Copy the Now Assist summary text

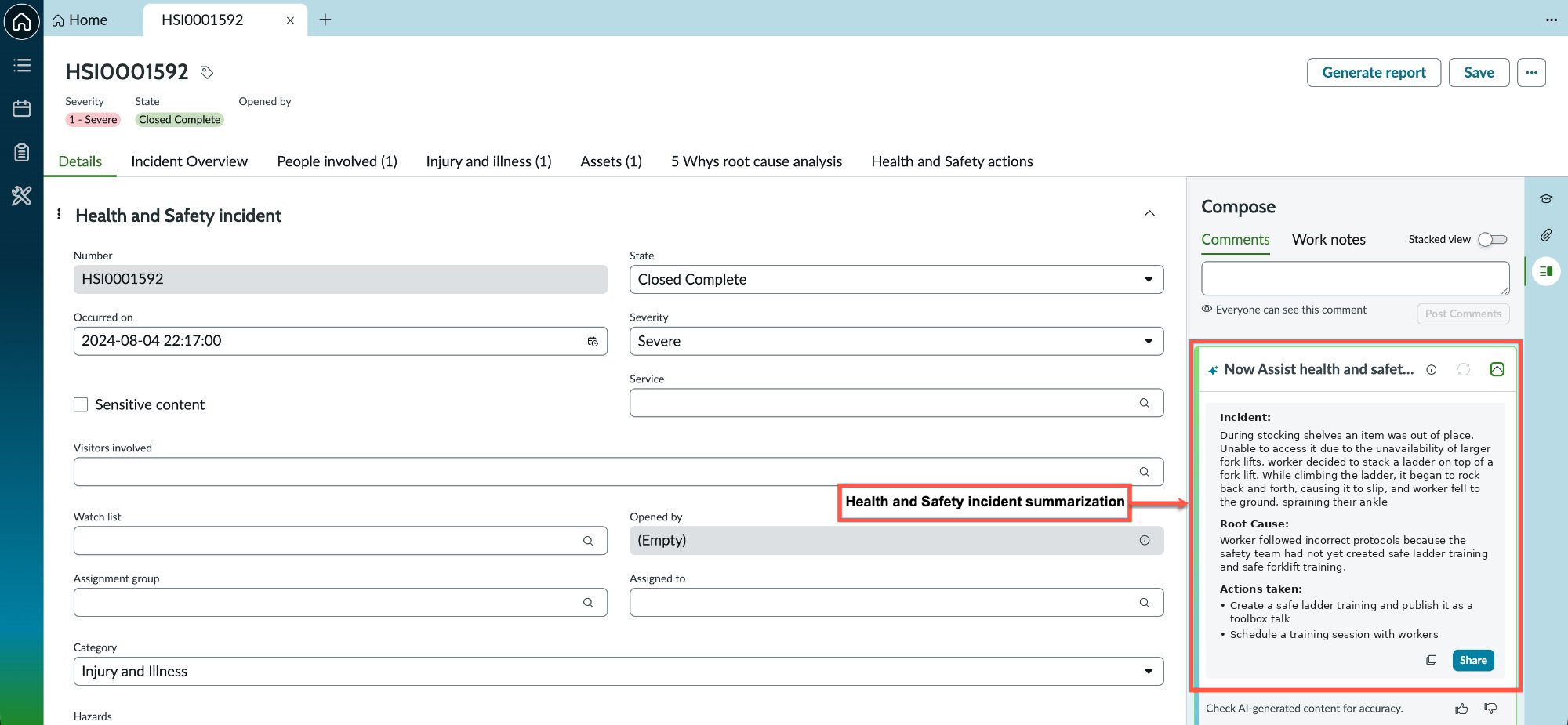pyautogui.click(x=1431, y=660)
